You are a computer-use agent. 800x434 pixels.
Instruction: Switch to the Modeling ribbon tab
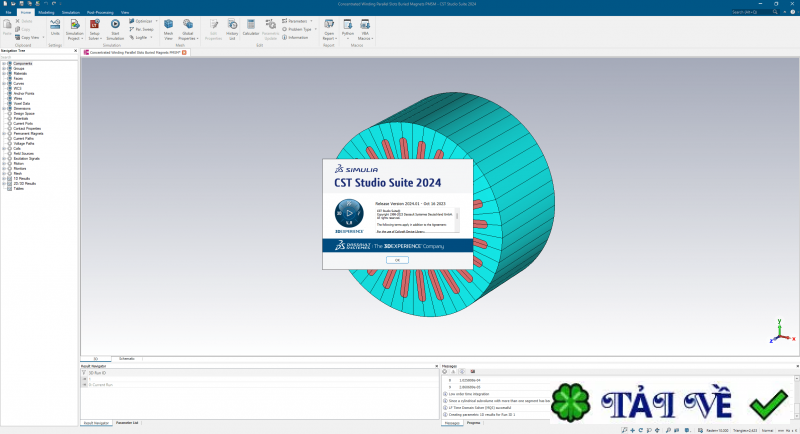[47, 12]
